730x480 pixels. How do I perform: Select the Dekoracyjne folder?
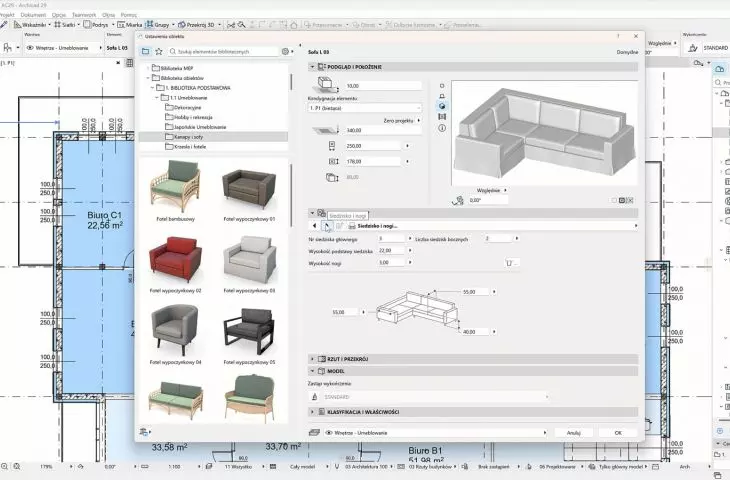point(187,108)
